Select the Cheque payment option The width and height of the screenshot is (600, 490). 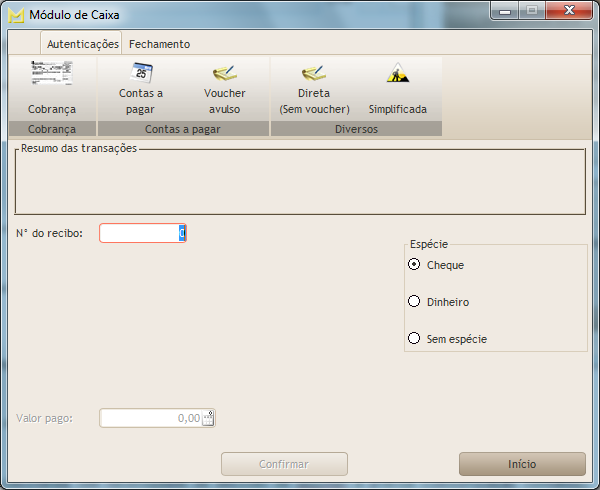tap(414, 265)
